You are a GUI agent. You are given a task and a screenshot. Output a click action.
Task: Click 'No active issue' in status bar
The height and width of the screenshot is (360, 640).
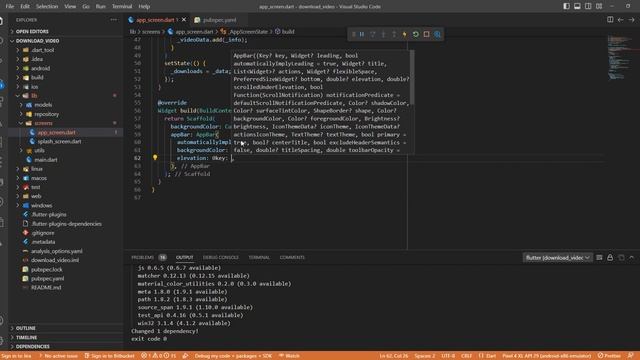pos(58,356)
